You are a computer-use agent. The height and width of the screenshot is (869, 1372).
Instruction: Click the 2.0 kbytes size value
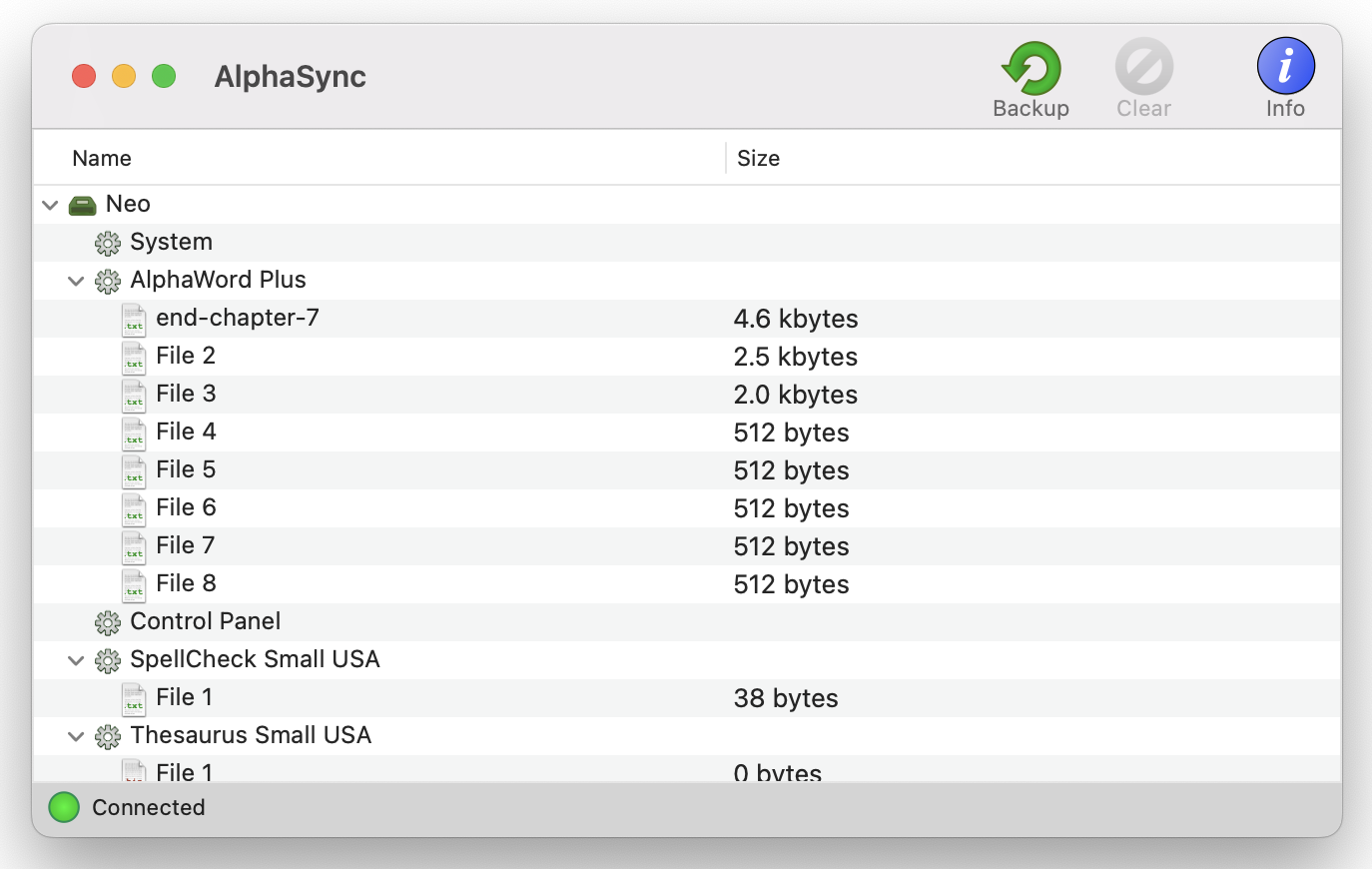click(796, 395)
